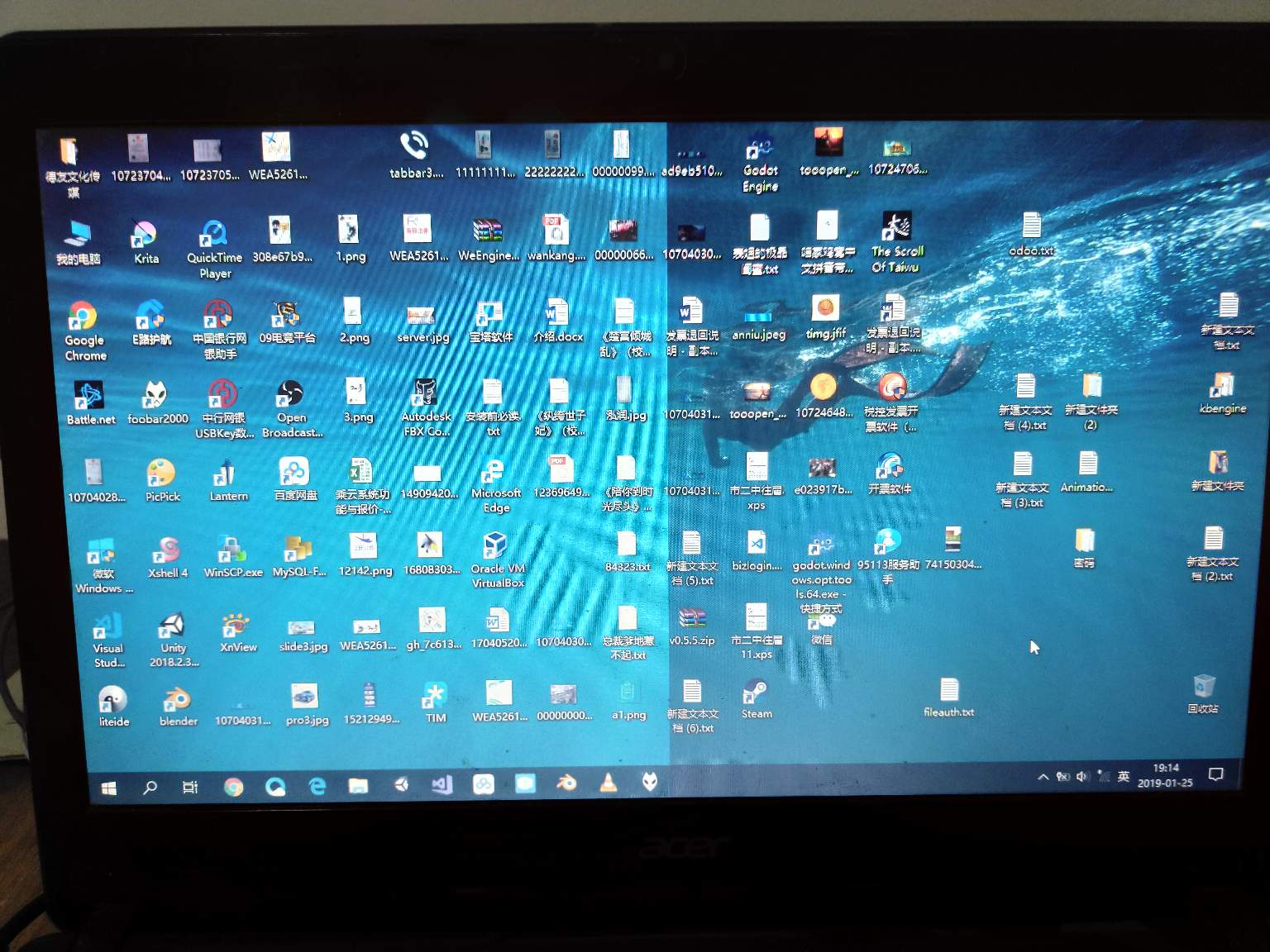Select the Google Chrome desktop shortcut
The height and width of the screenshot is (952, 1270).
[83, 318]
